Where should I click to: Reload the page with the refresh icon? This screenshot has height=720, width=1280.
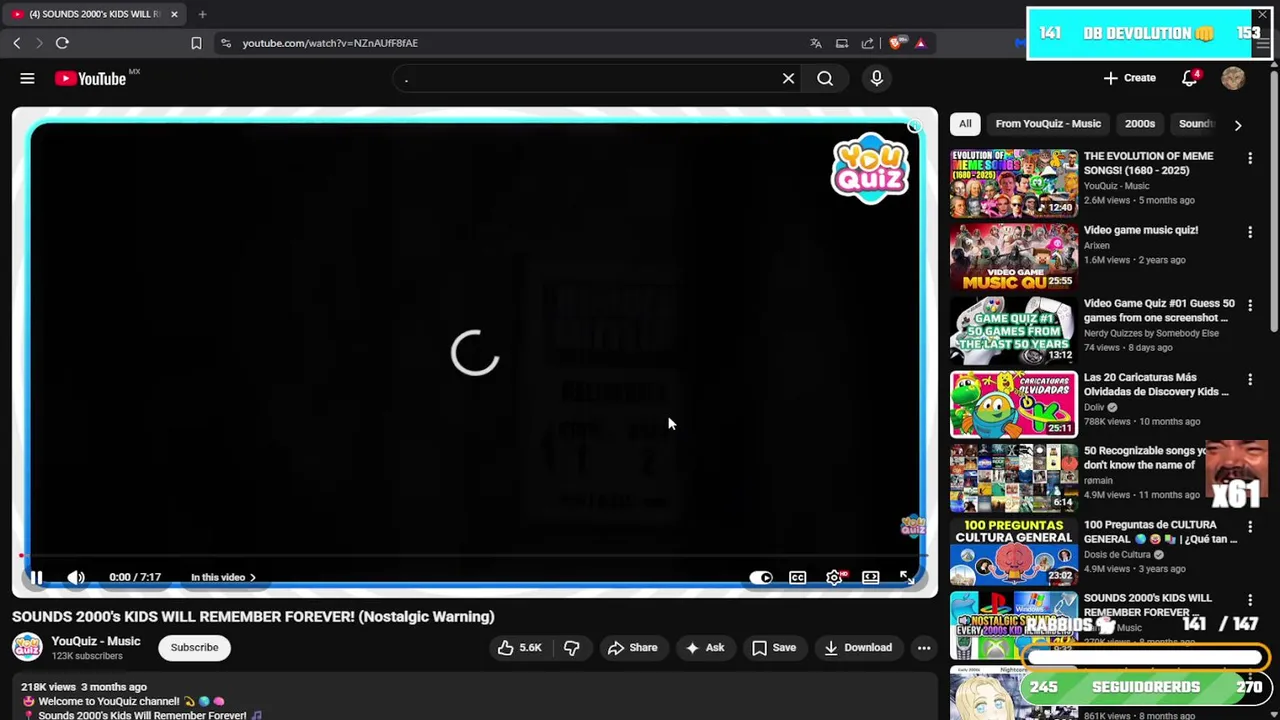pyautogui.click(x=62, y=43)
